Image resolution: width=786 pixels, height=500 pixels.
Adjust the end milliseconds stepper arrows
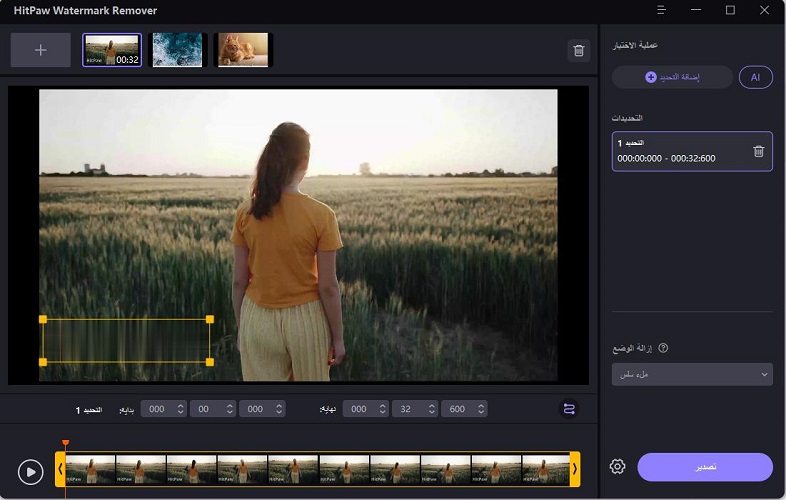click(481, 409)
